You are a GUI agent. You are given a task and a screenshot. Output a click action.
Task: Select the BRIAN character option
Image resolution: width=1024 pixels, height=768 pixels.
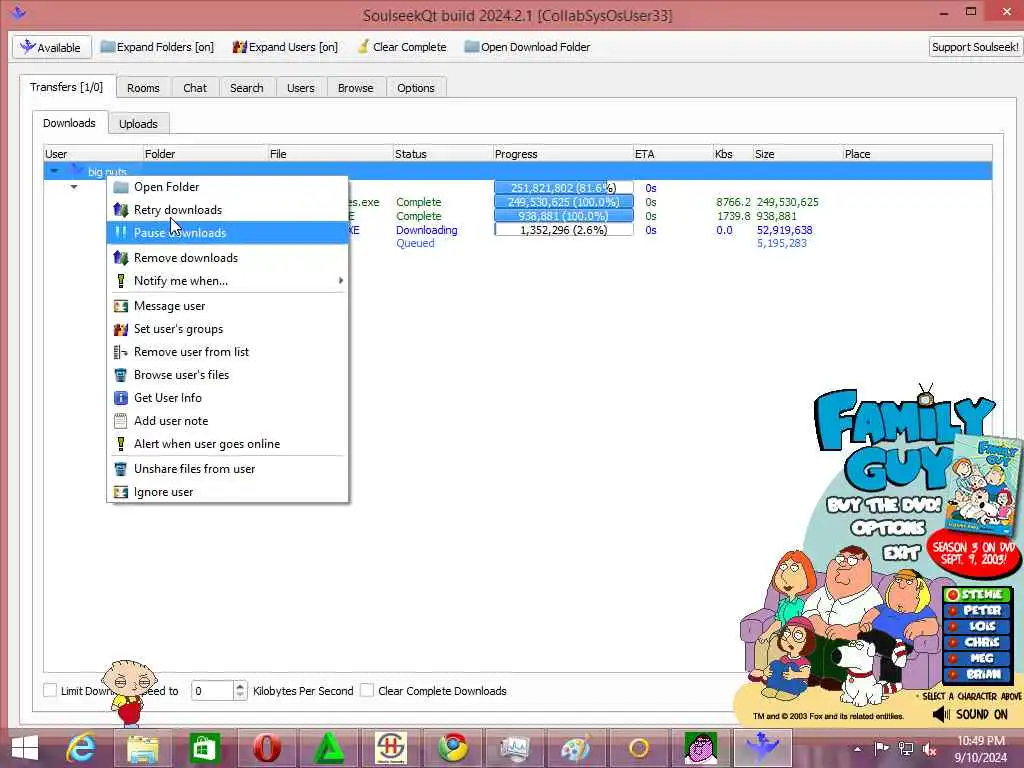click(977, 674)
